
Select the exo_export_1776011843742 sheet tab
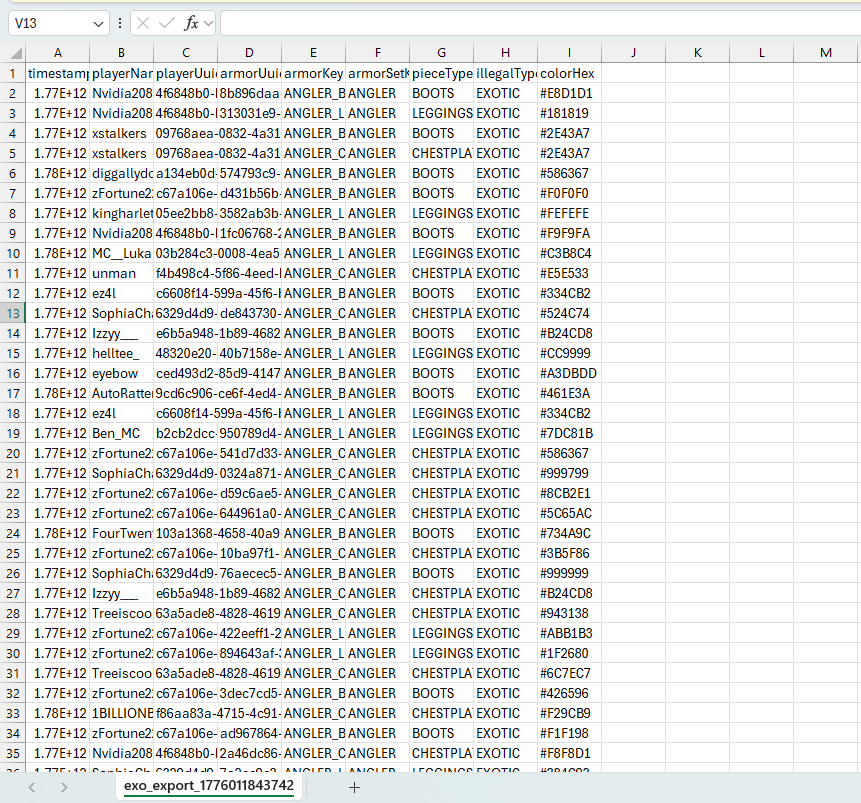click(x=209, y=785)
